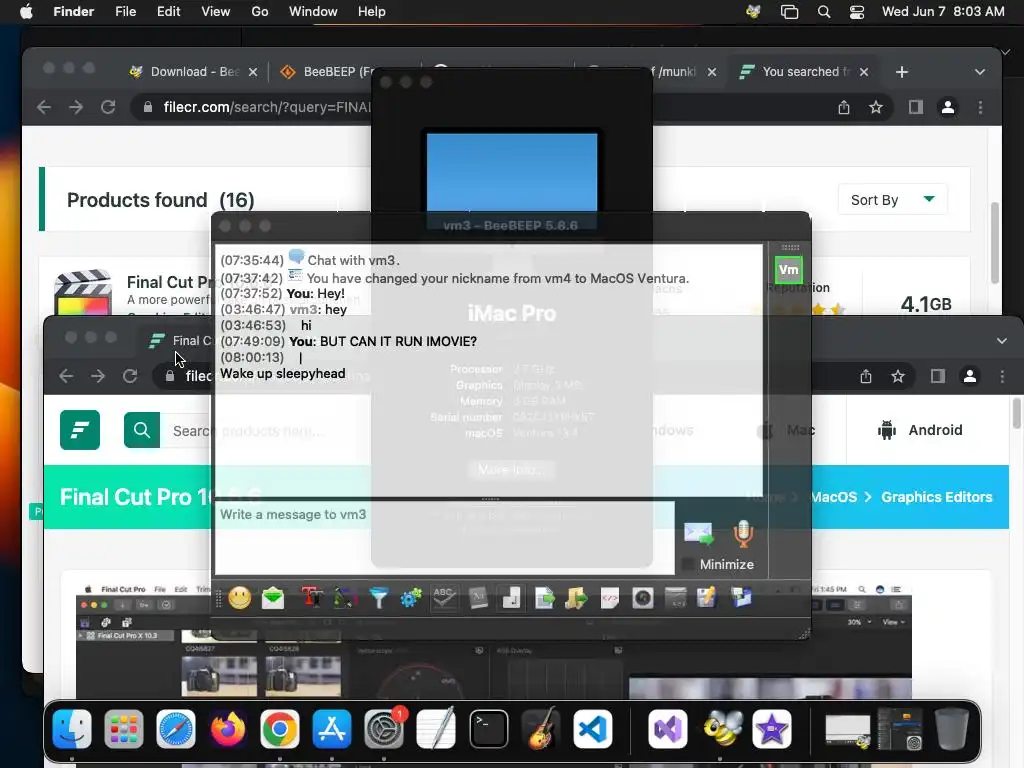
Task: Expand tab list chevron in back Chrome window
Action: (x=980, y=72)
